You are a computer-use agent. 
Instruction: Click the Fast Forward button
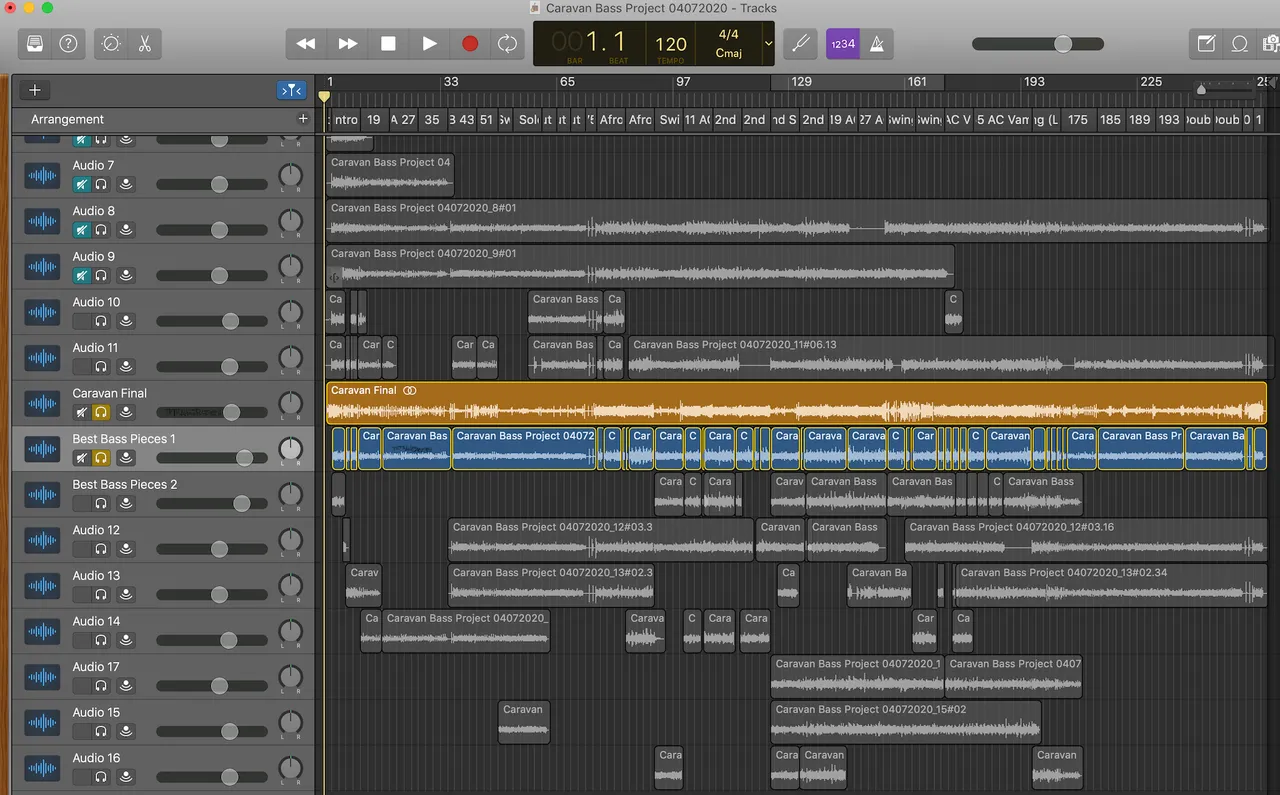[347, 44]
